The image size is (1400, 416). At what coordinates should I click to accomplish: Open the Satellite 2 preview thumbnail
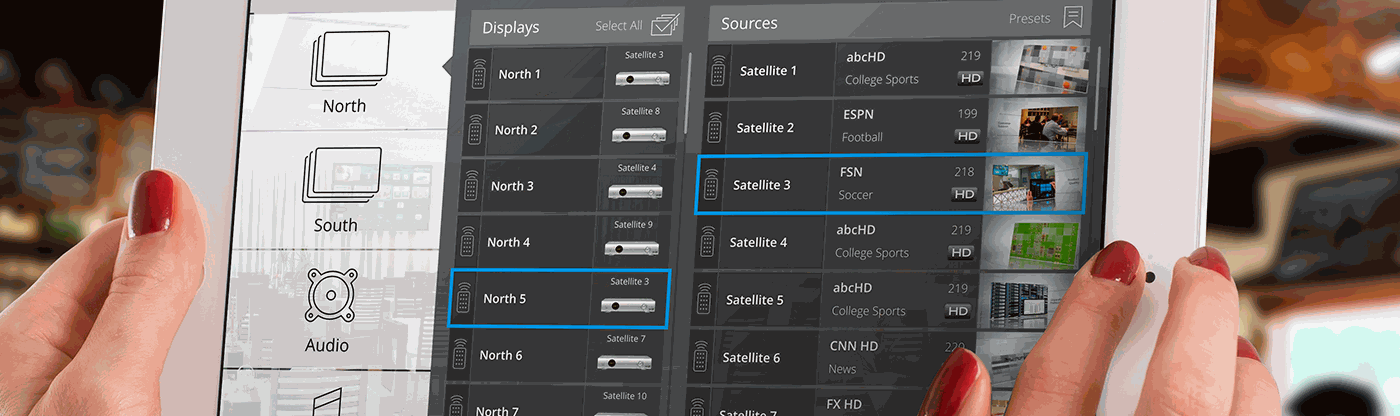click(x=1037, y=126)
